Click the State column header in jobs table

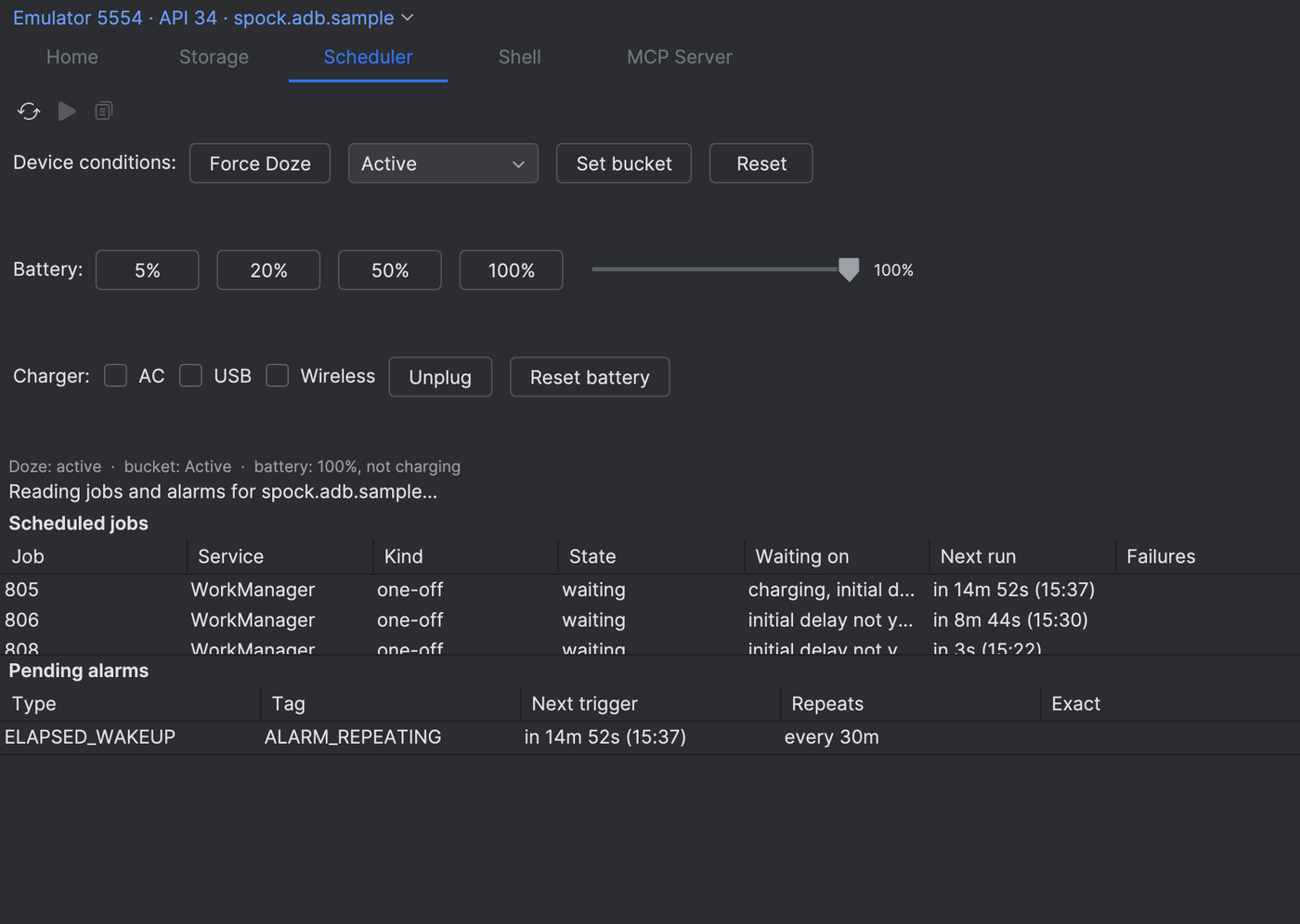tap(651, 556)
